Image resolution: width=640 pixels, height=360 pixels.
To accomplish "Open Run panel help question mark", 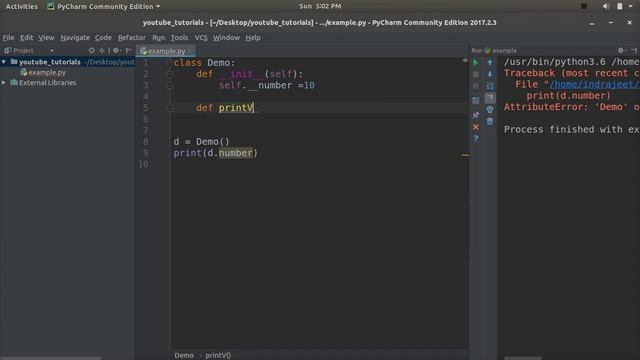I will [x=476, y=139].
